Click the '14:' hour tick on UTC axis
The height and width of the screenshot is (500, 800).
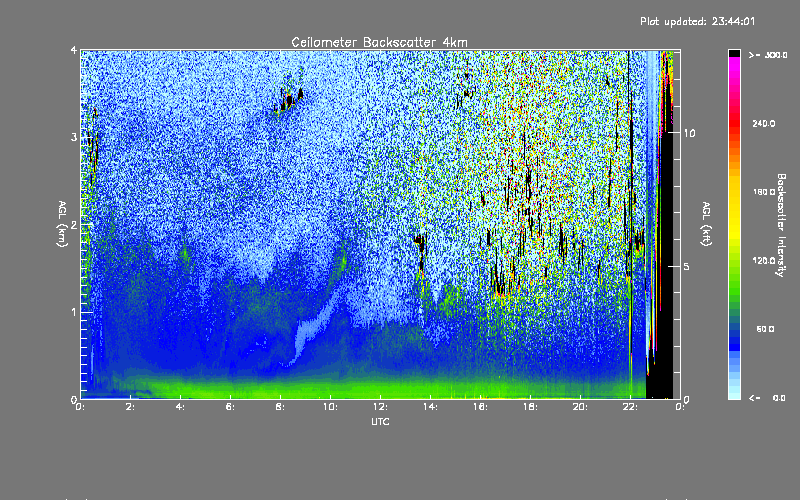tap(430, 407)
